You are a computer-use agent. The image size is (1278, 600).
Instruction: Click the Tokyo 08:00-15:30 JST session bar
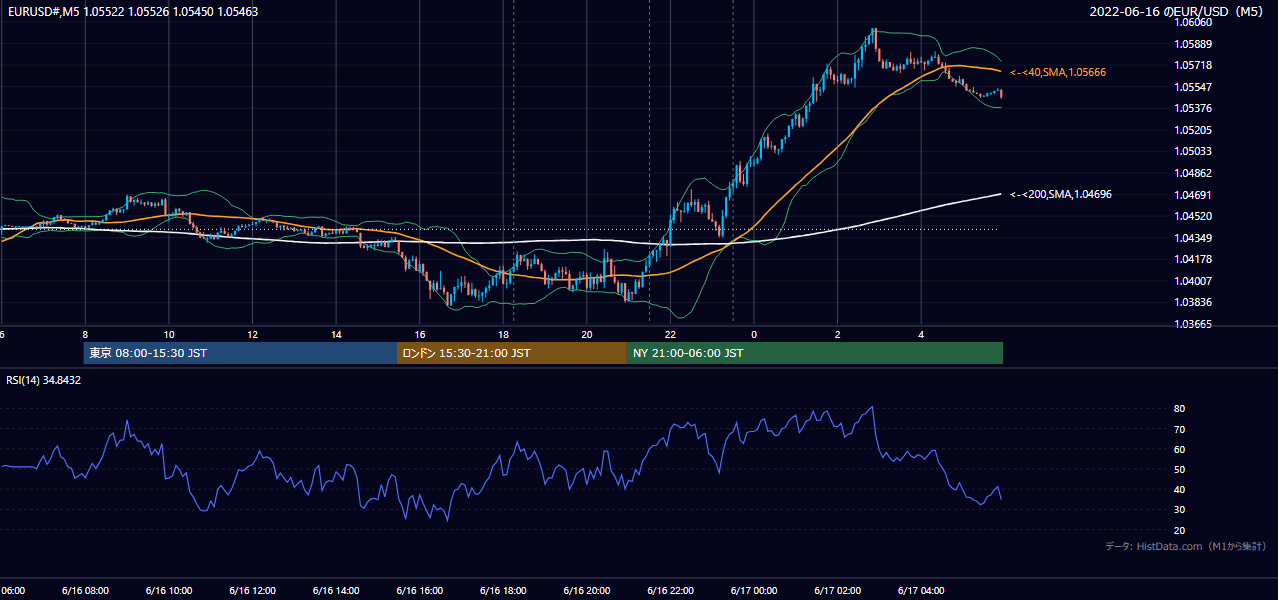240,353
